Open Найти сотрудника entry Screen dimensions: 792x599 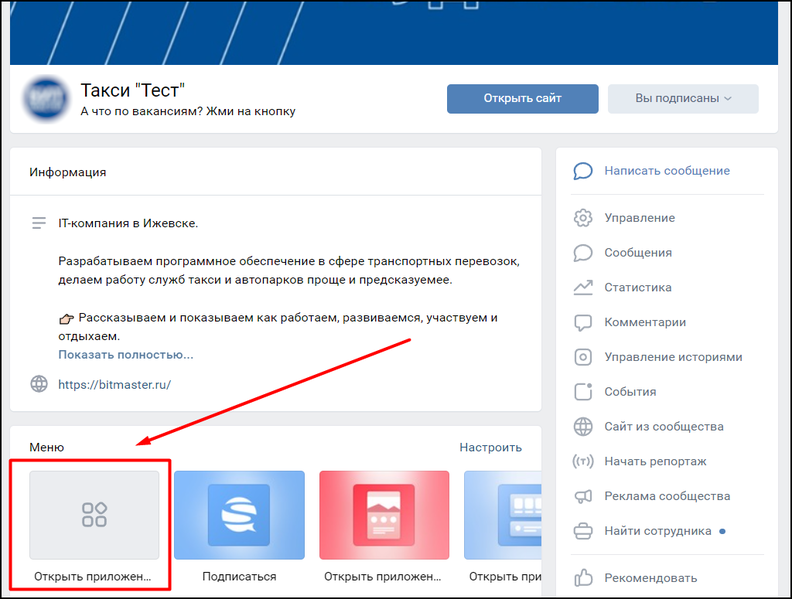point(658,531)
